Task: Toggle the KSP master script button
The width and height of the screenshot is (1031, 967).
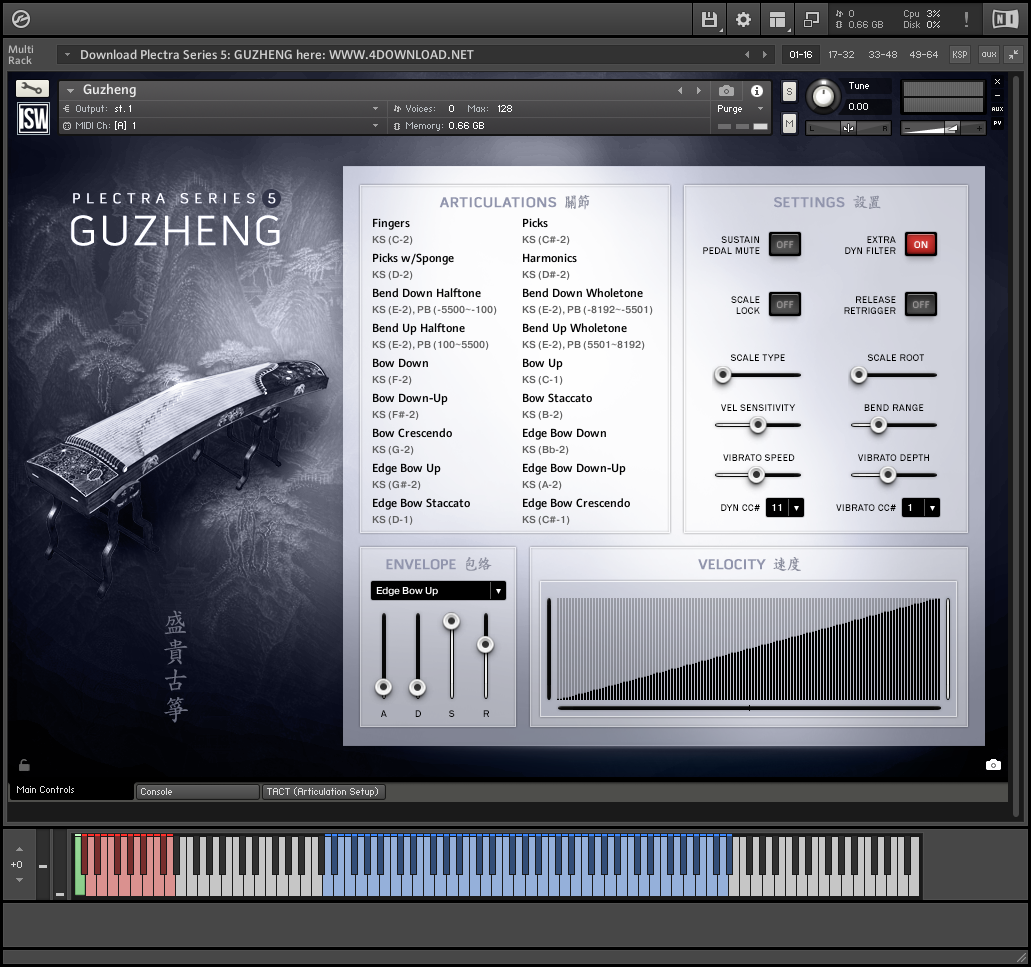Action: pyautogui.click(x=959, y=55)
